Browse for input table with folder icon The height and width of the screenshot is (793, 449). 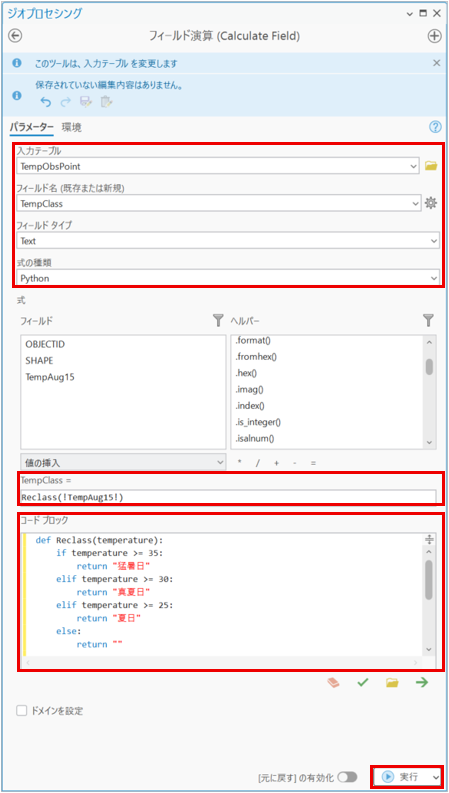[431, 165]
